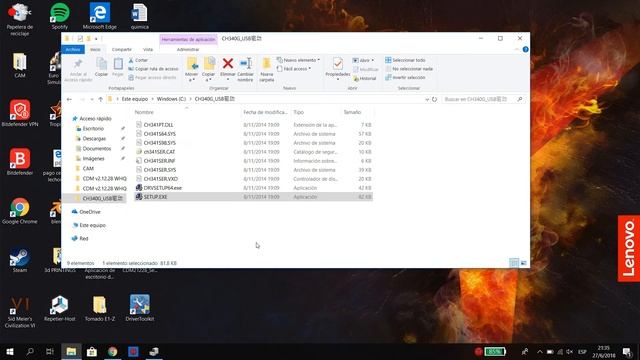Select file CH341PT.DLL
This screenshot has height=360, width=640.
pyautogui.click(x=158, y=125)
